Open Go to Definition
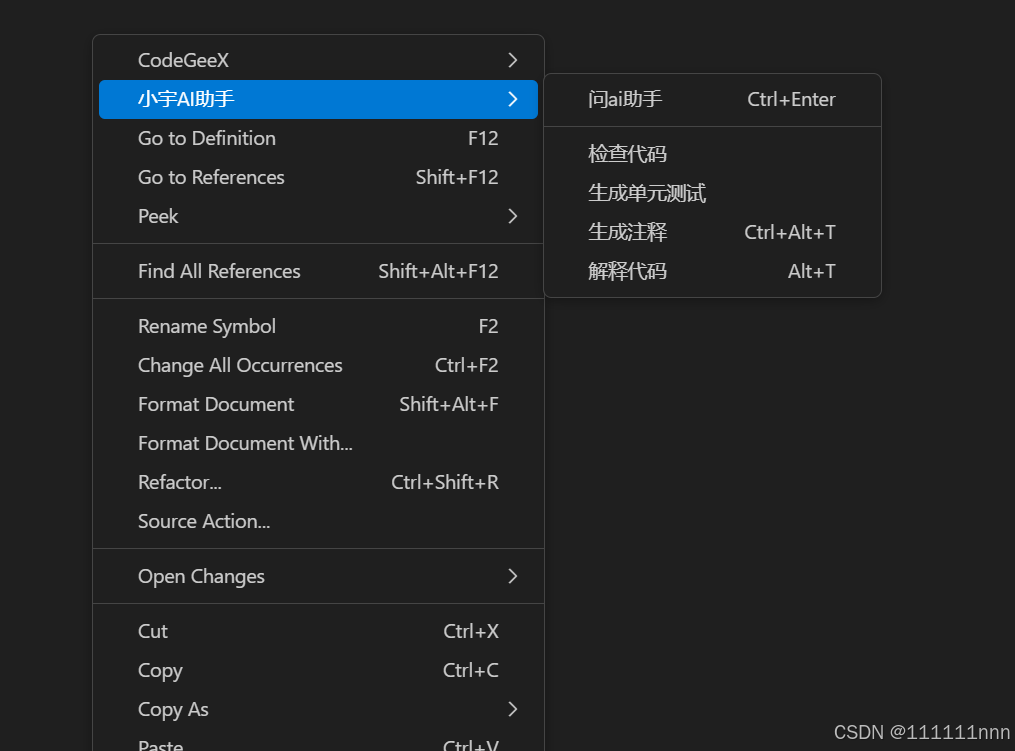This screenshot has height=751, width=1015. [x=206, y=138]
